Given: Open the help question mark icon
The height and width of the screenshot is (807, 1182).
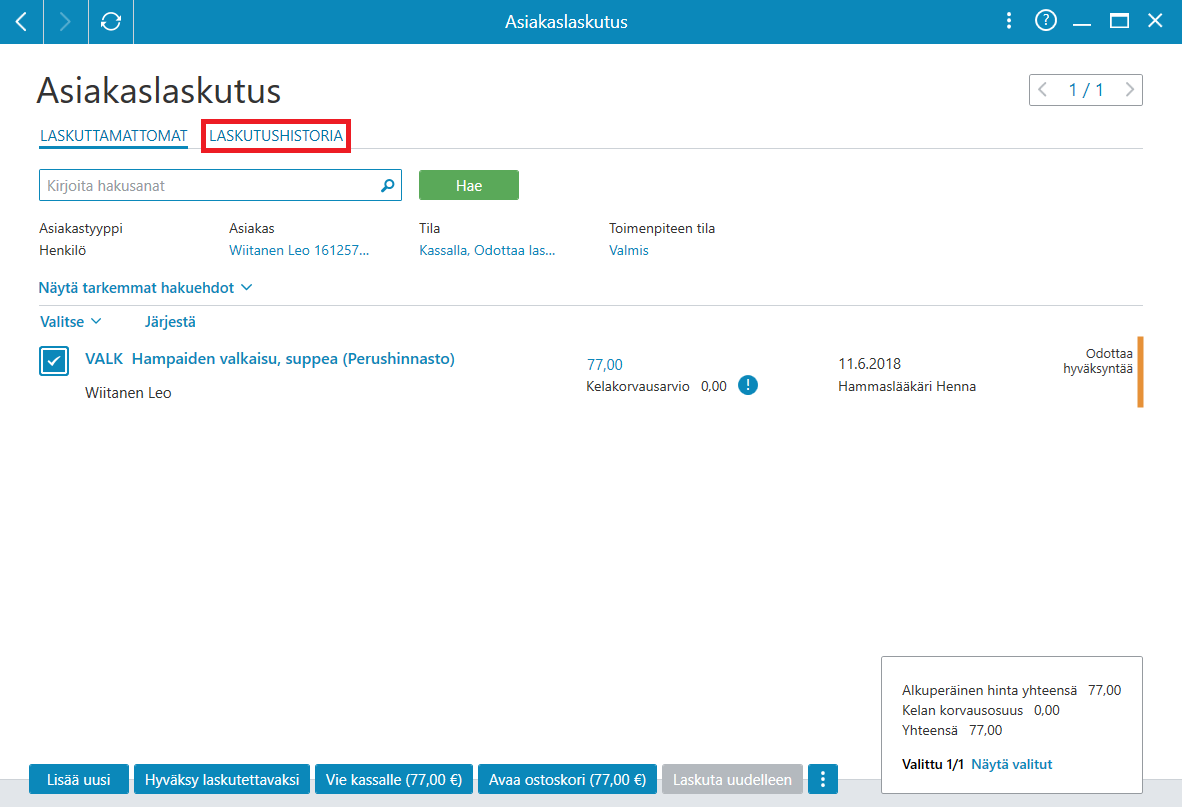Looking at the screenshot, I should click(1046, 21).
